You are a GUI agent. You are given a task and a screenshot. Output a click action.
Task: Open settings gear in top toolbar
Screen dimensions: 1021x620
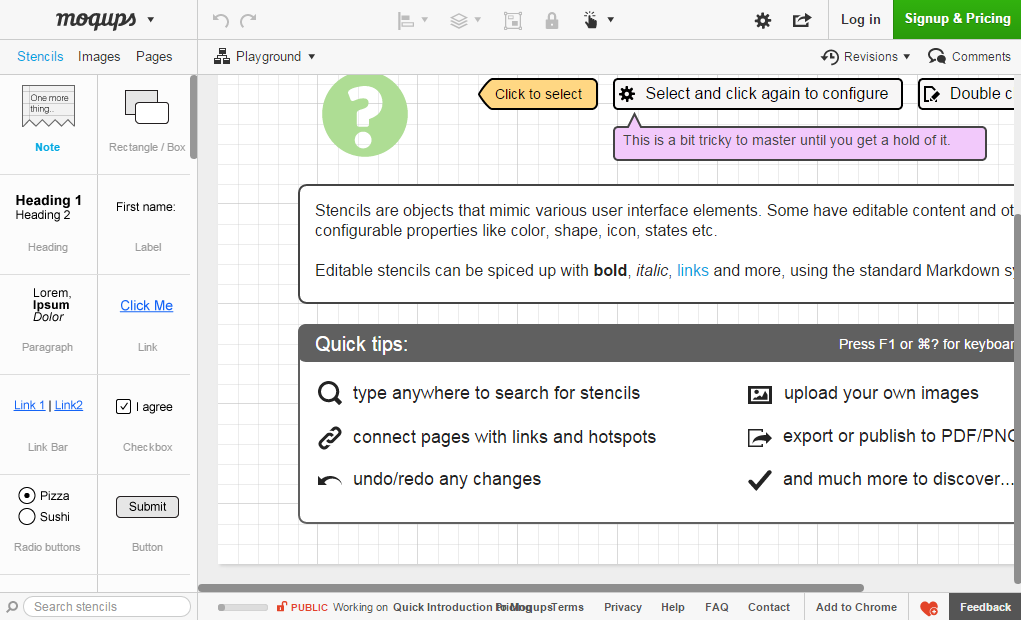[x=762, y=20]
